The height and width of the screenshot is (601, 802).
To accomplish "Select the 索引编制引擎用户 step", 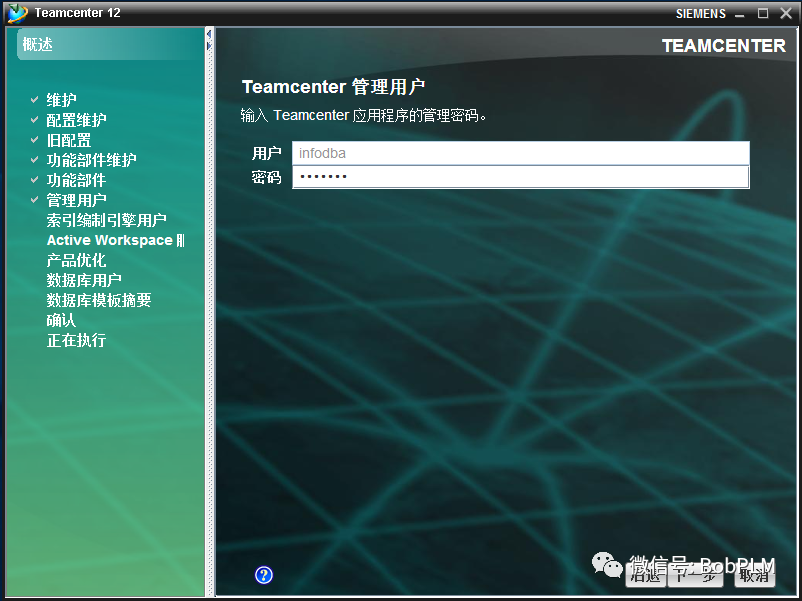I will (x=106, y=220).
